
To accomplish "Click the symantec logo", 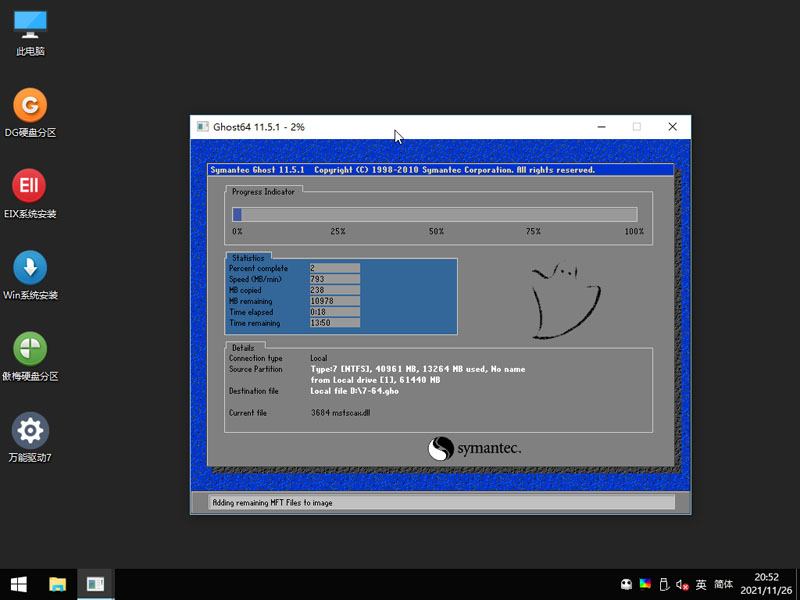I will (474, 448).
